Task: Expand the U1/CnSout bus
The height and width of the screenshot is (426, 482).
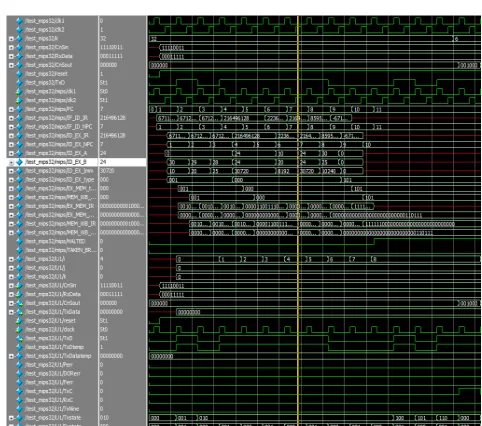Action: pyautogui.click(x=11, y=303)
